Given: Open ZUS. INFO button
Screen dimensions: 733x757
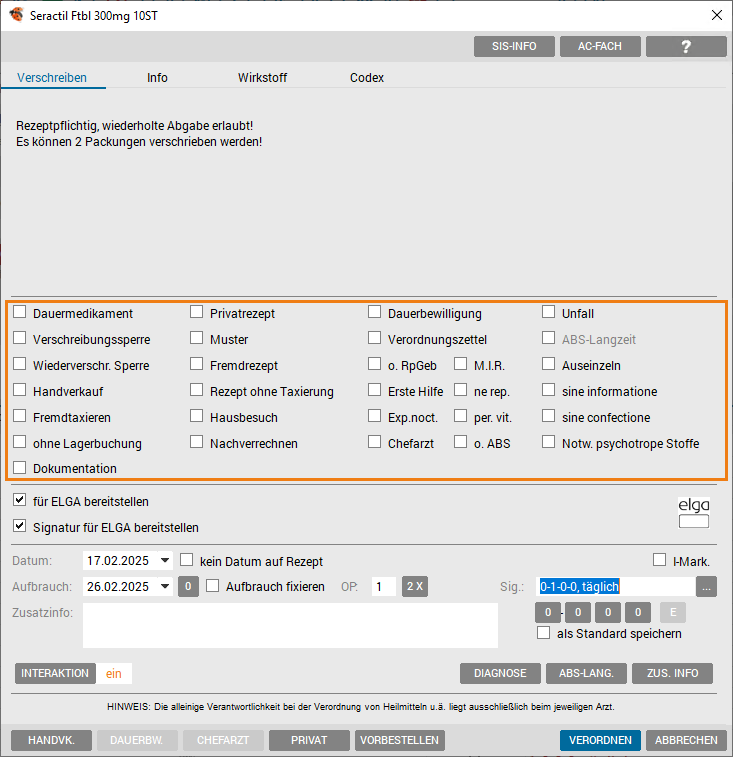Looking at the screenshot, I should pos(672,673).
